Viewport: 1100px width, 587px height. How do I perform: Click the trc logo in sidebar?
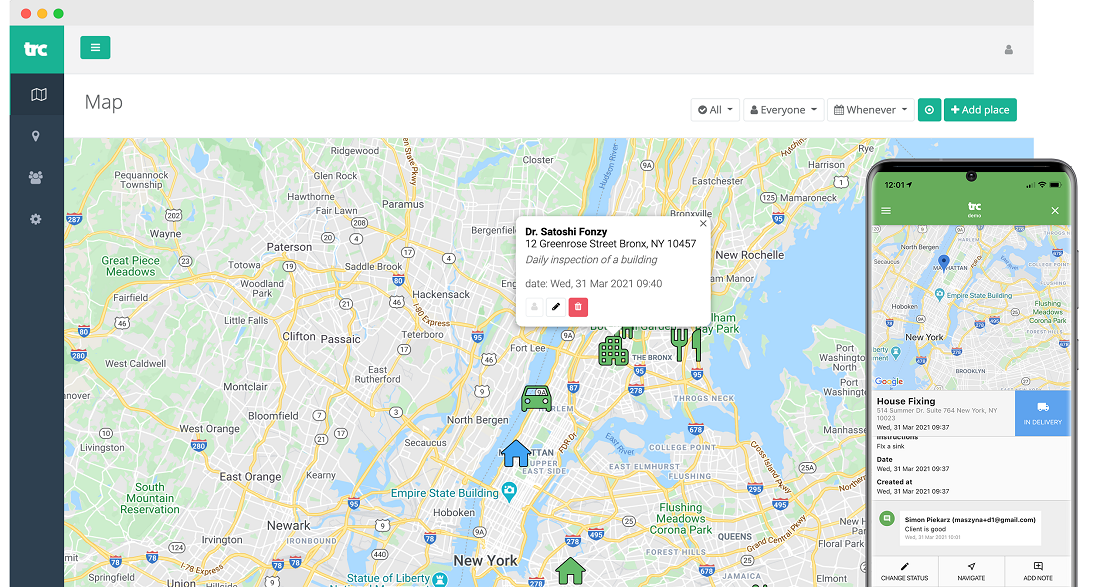(x=36, y=49)
